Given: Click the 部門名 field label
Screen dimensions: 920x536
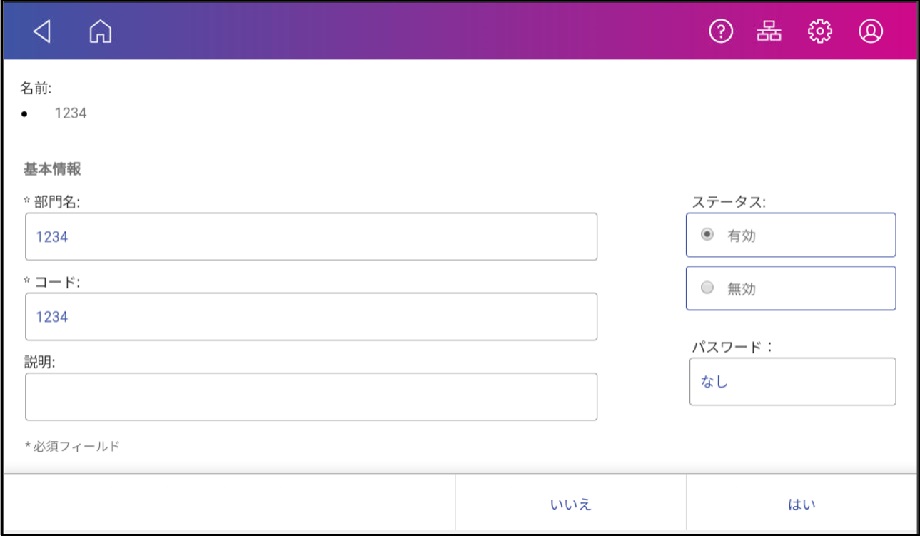Looking at the screenshot, I should pos(52,202).
